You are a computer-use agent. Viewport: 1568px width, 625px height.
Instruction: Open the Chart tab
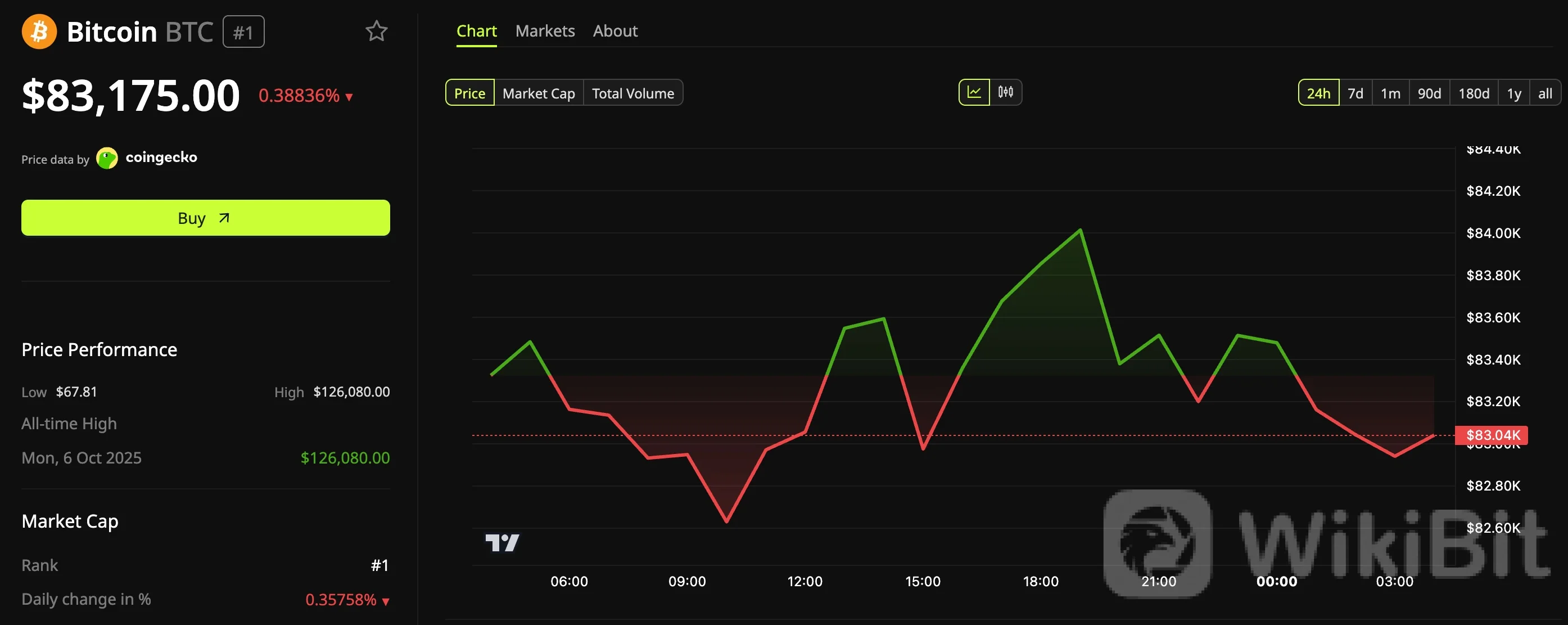click(477, 31)
